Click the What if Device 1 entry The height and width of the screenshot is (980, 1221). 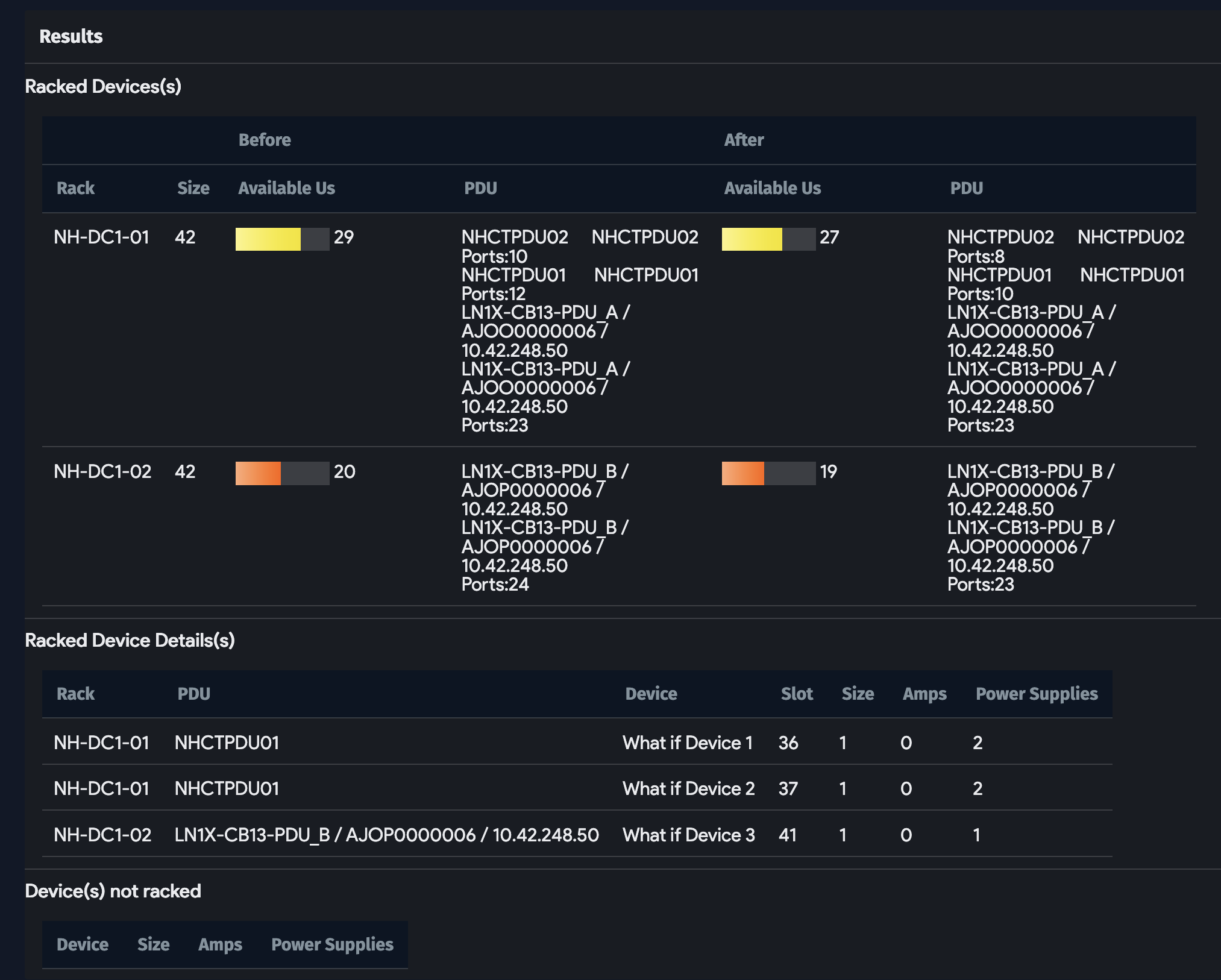click(687, 743)
